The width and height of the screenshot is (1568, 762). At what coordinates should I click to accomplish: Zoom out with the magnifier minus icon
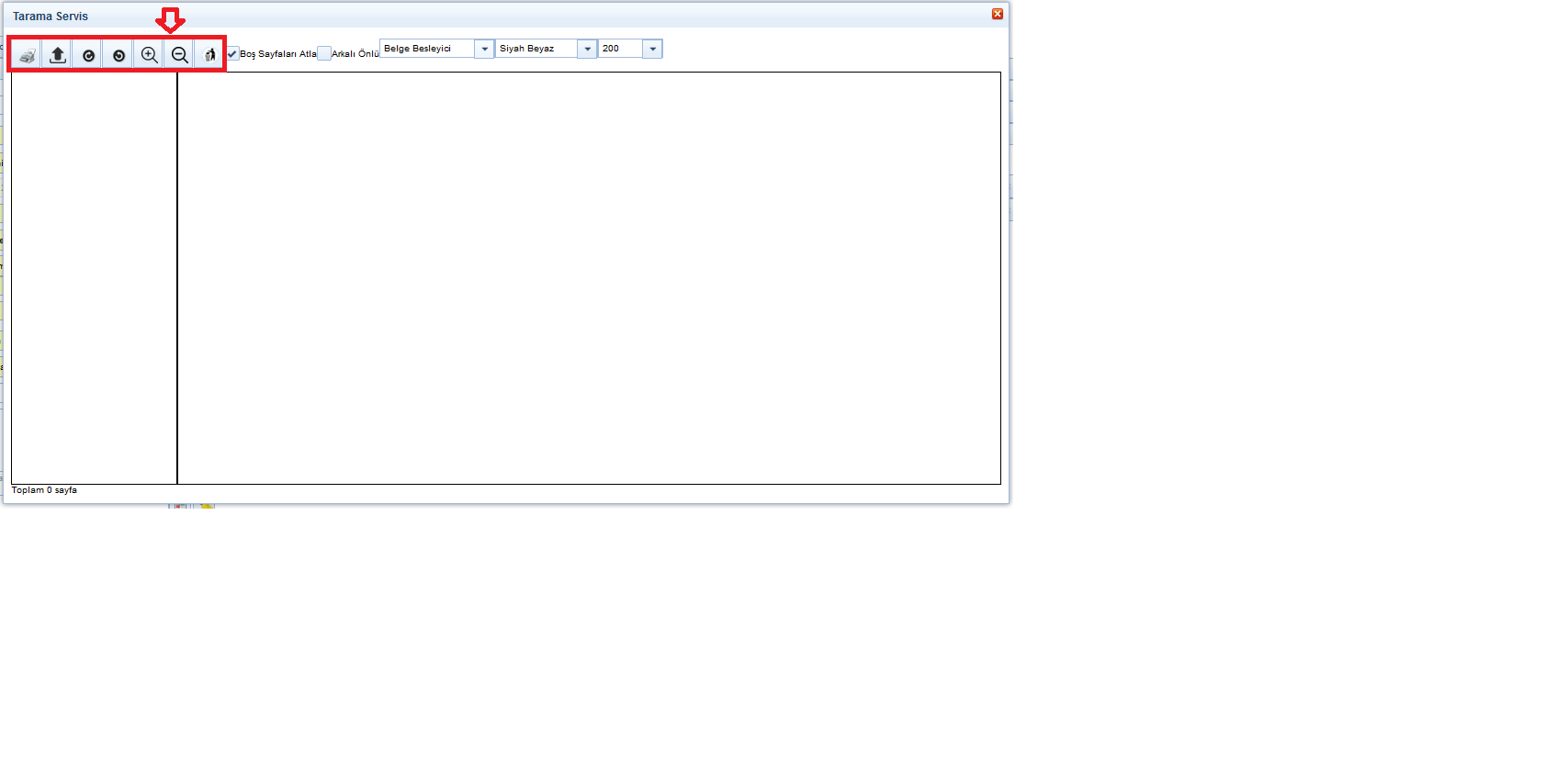(x=180, y=55)
